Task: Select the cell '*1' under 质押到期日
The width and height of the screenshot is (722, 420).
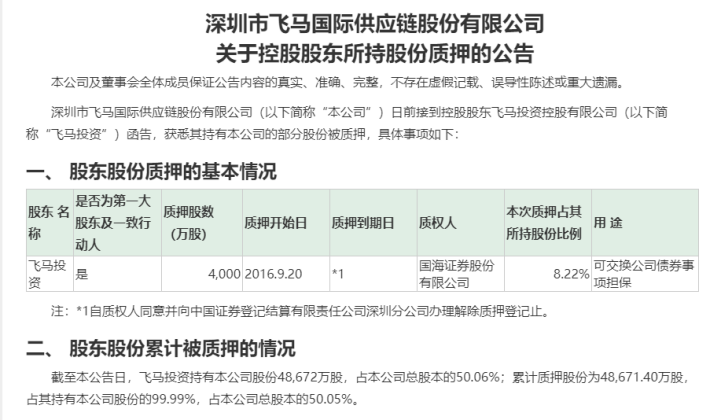Action: 373,274
